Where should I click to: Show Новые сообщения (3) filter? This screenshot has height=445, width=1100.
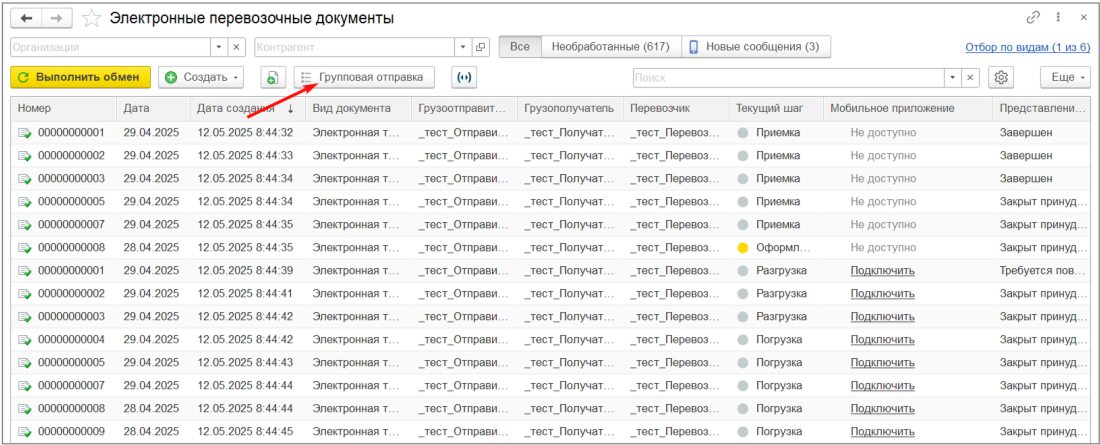tap(755, 47)
